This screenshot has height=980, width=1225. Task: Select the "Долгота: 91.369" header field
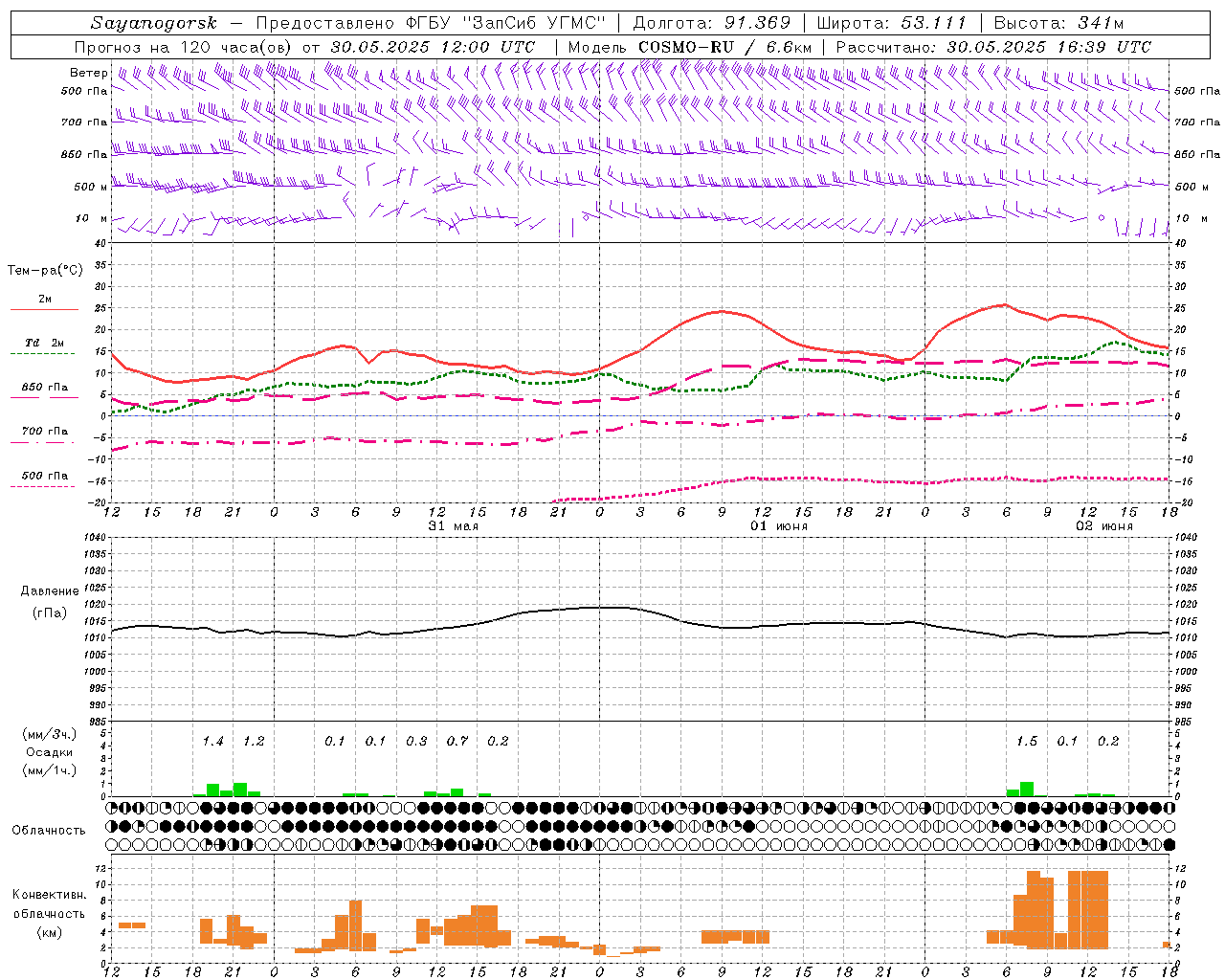pos(712,23)
